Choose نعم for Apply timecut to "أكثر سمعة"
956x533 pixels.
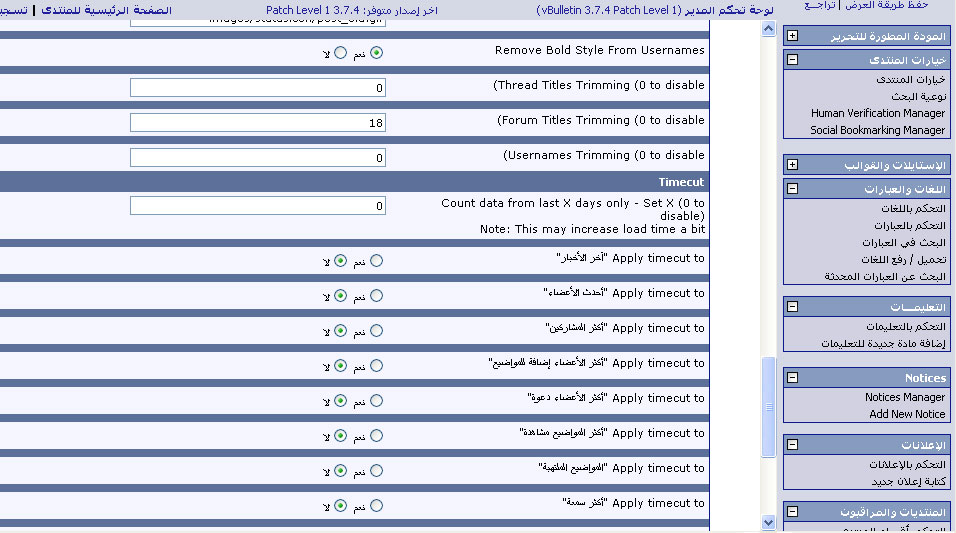coord(376,506)
